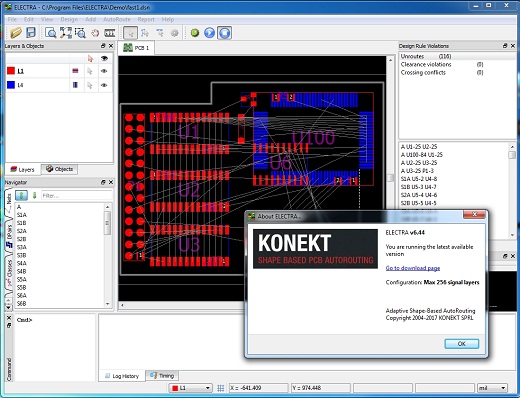Viewport: 520px width, 398px height.
Task: Click down arrow of Navigator net list scrollbar
Action: pyautogui.click(x=107, y=304)
